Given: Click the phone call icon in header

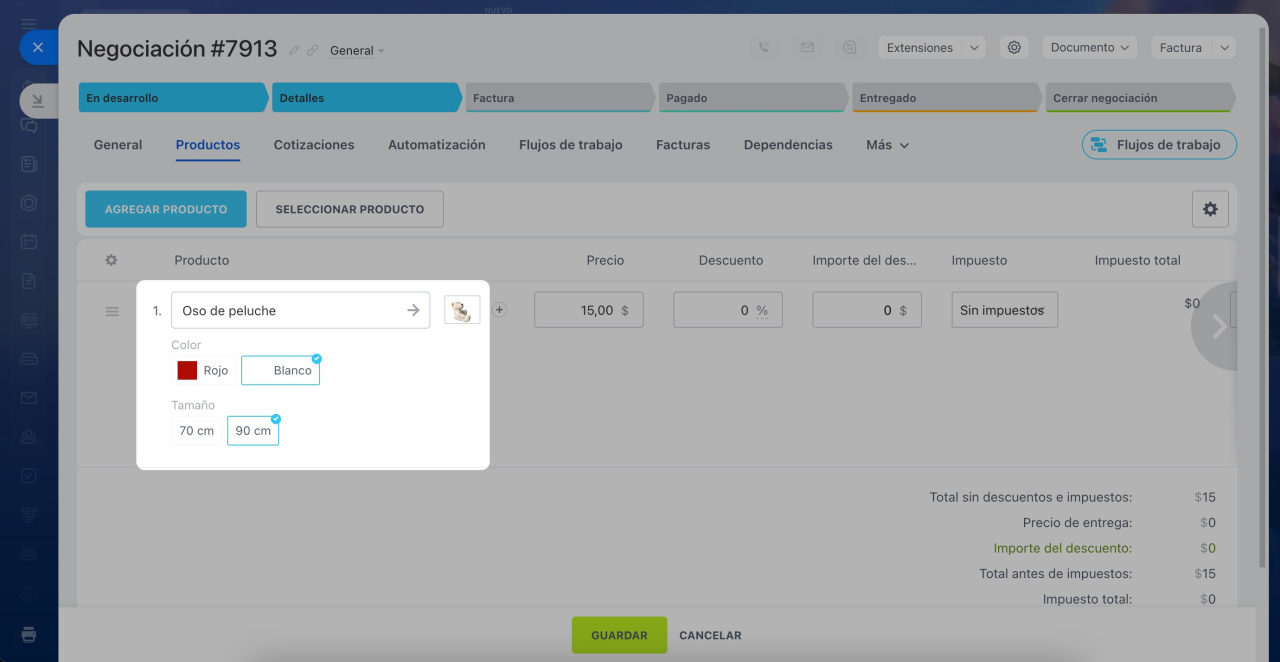Looking at the screenshot, I should (x=764, y=47).
